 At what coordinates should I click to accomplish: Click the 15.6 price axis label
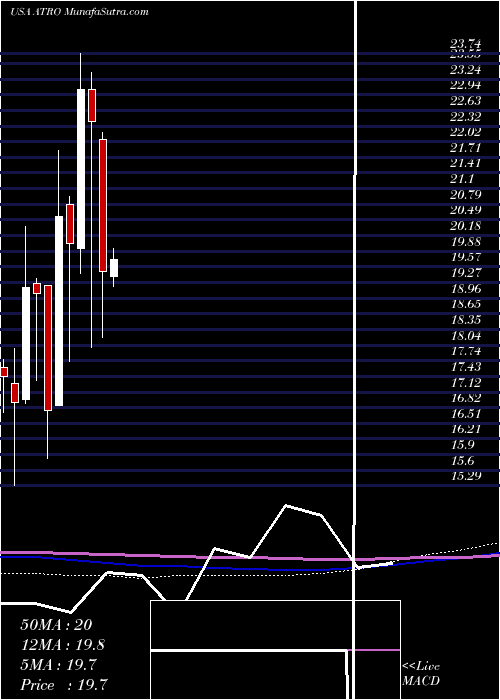(463, 460)
